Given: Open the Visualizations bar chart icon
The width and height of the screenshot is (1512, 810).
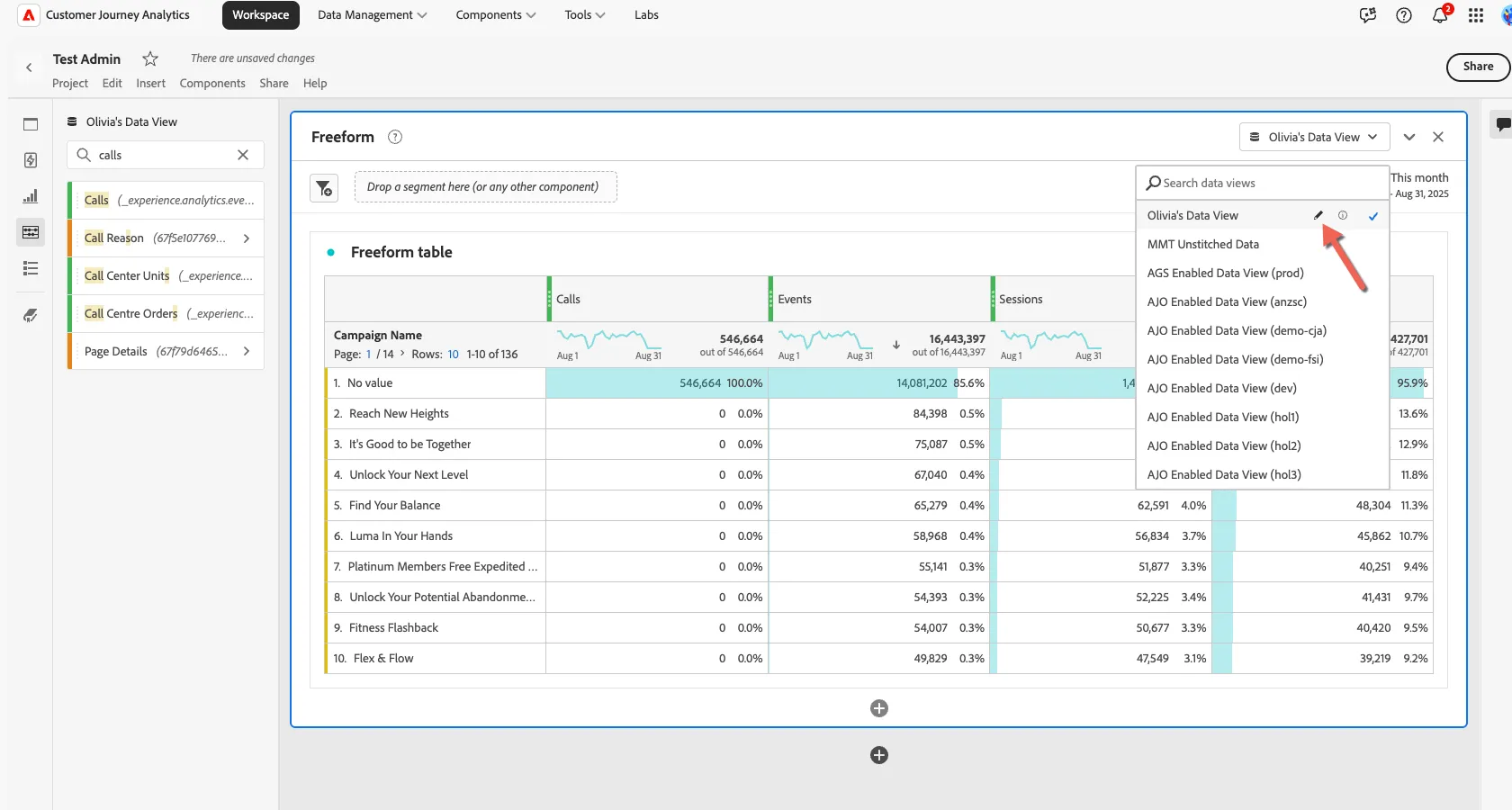Looking at the screenshot, I should point(31,196).
